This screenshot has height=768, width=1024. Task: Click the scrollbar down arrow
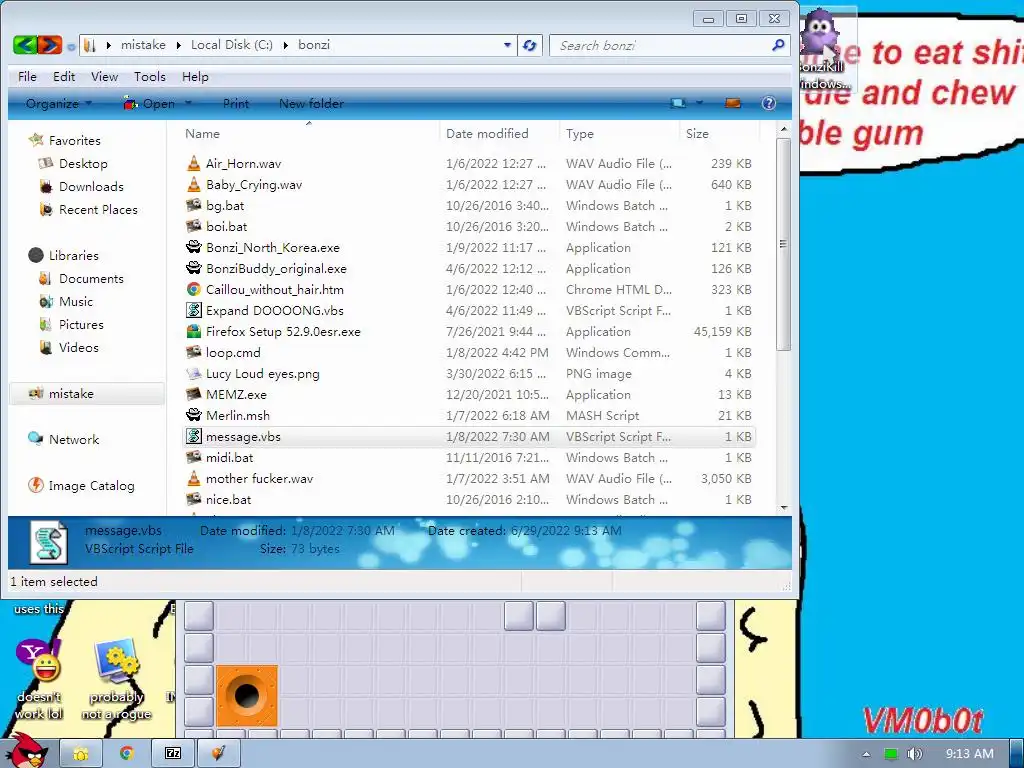point(784,507)
